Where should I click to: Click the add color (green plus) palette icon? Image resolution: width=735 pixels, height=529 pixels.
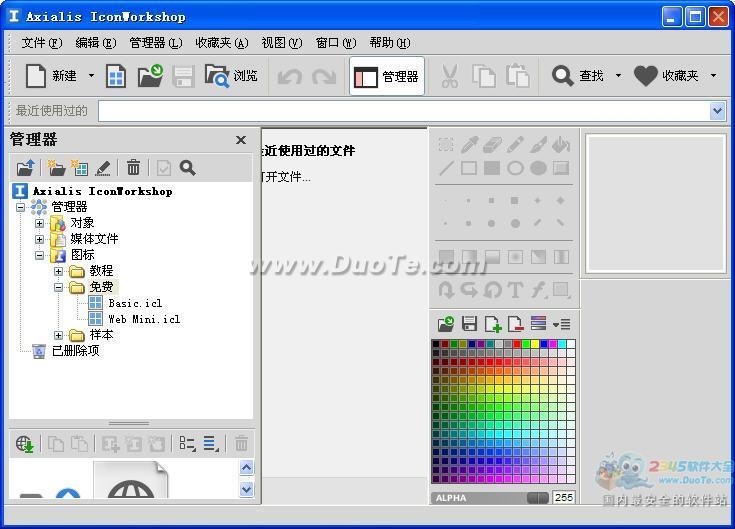(493, 324)
